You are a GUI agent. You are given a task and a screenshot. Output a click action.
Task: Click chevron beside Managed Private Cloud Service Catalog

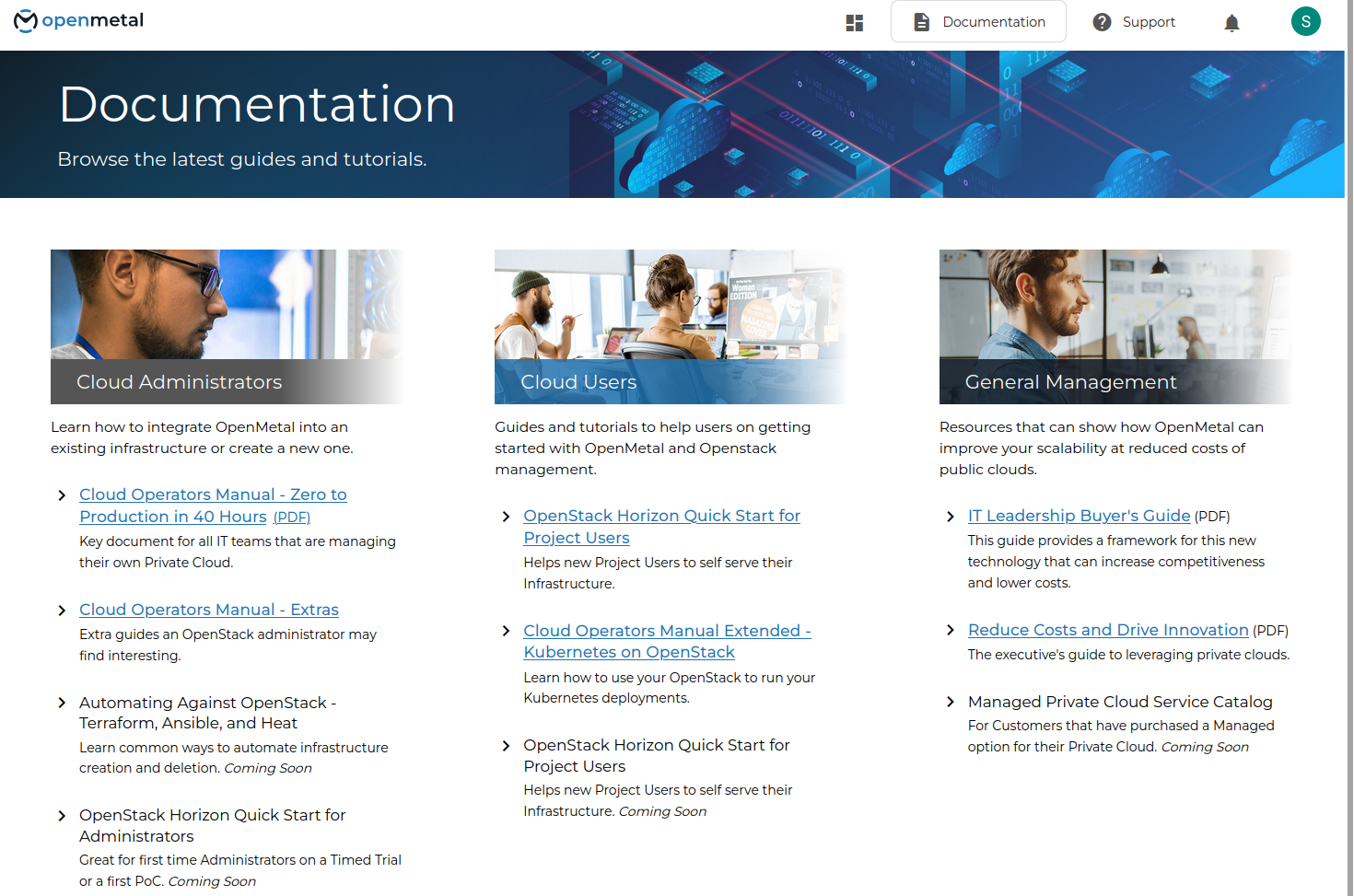coord(951,703)
